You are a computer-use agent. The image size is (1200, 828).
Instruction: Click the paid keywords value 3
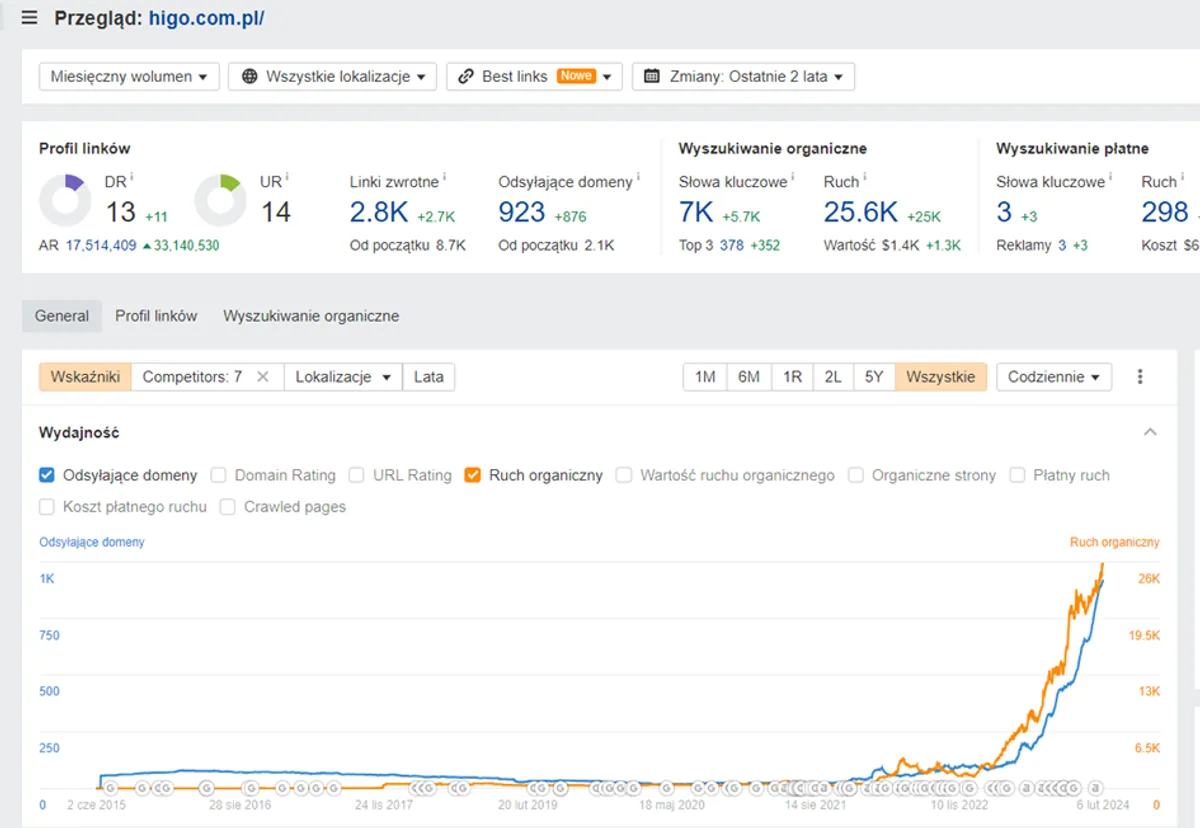click(x=1004, y=212)
